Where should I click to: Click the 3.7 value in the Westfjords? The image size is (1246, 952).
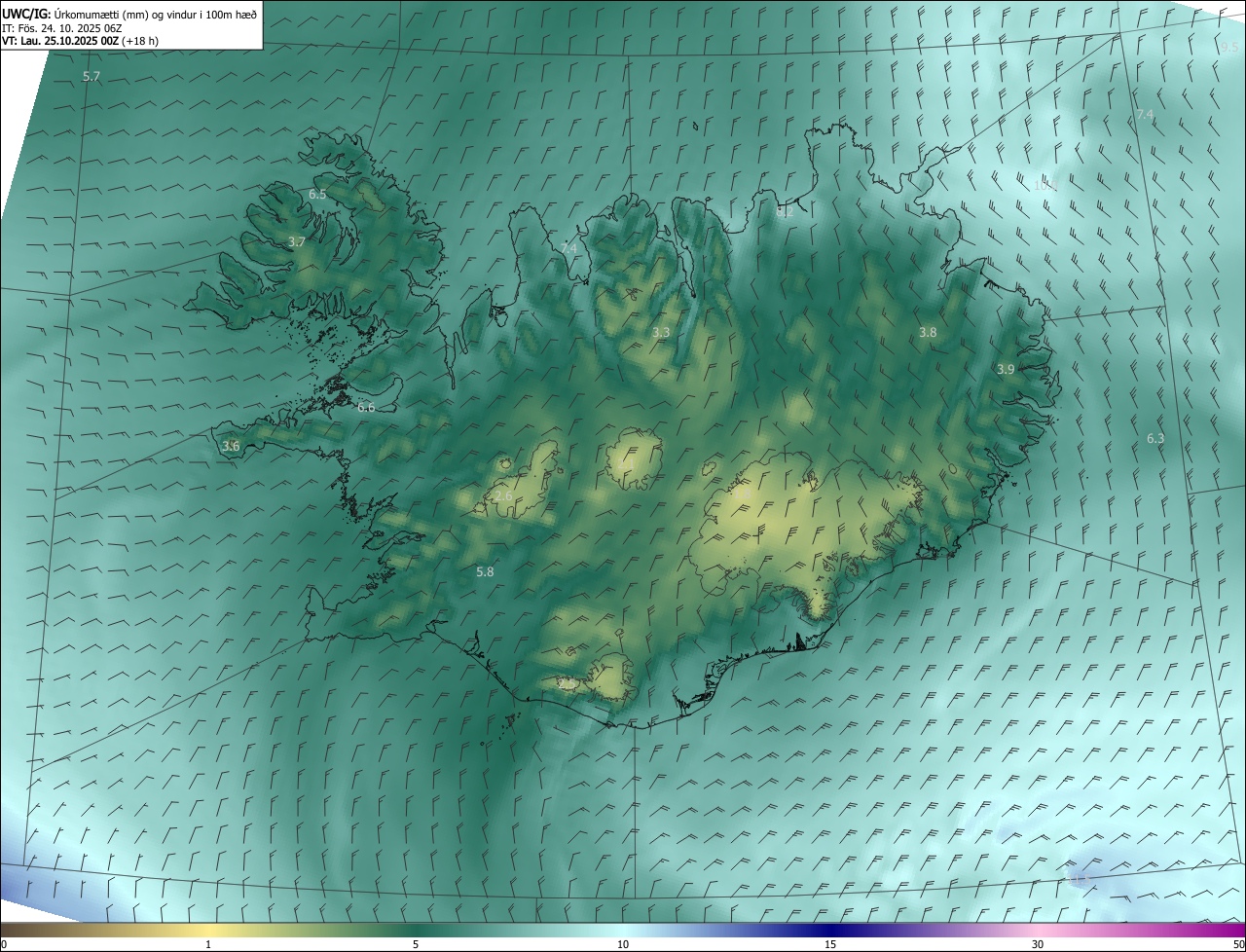point(297,241)
